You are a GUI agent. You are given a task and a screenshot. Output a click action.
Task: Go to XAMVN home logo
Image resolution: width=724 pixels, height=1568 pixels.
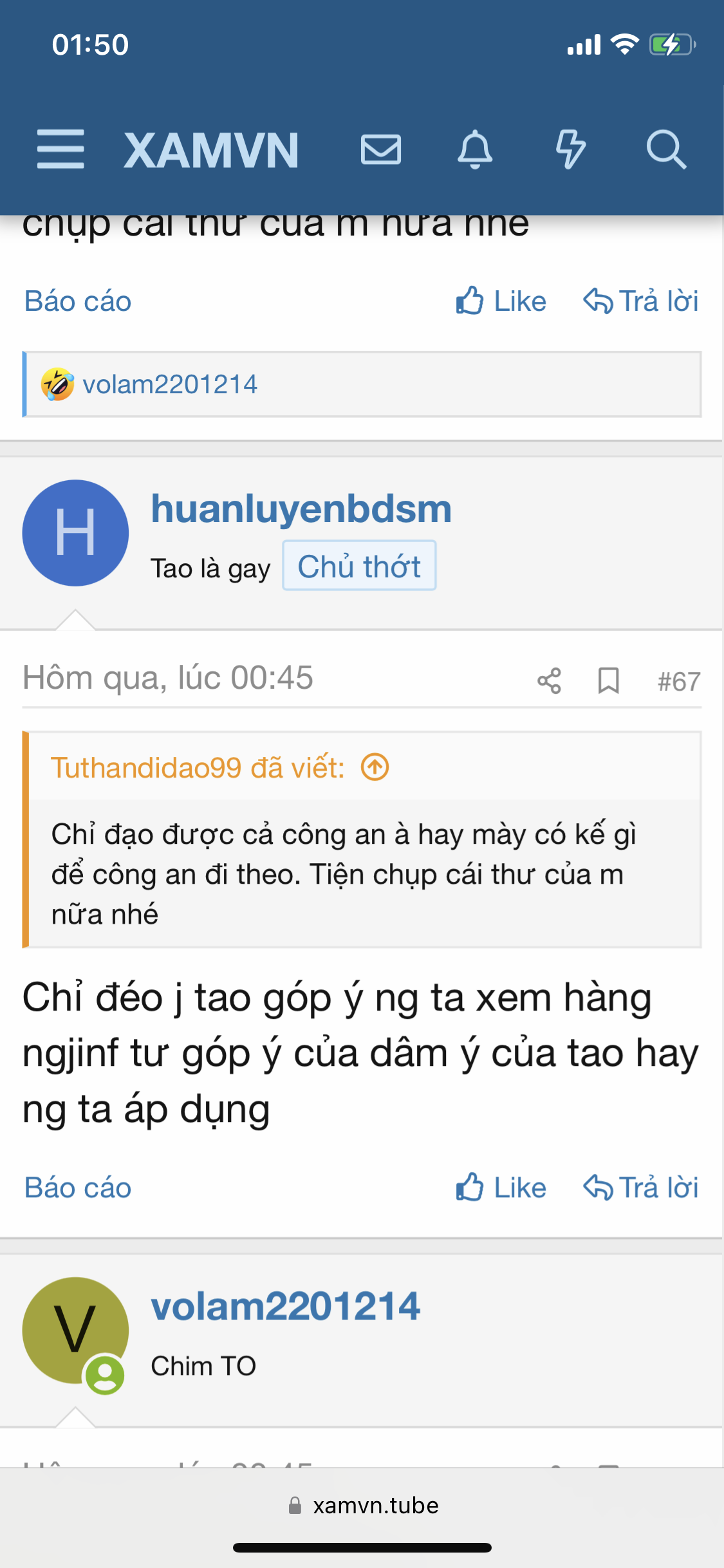[211, 151]
